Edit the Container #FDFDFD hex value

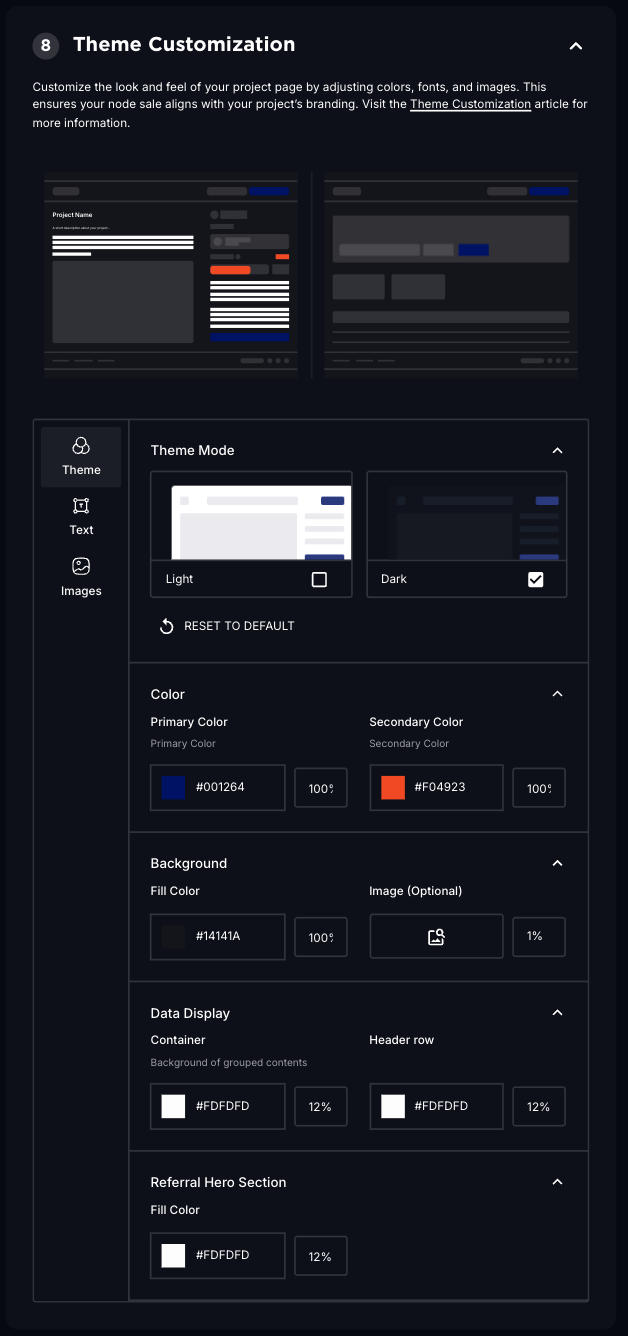[x=222, y=1106]
